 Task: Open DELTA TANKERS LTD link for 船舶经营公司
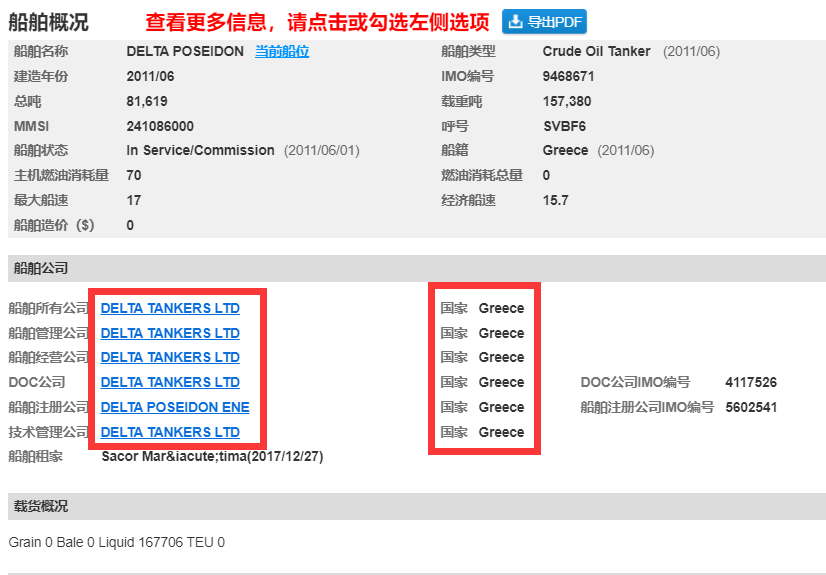click(x=170, y=357)
